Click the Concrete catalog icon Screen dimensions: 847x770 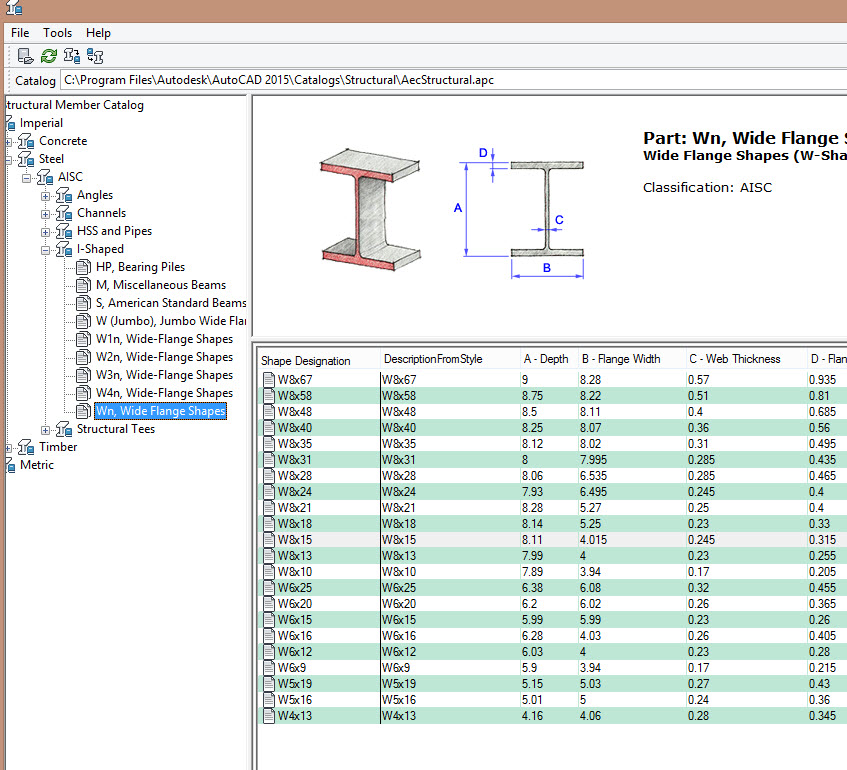[x=24, y=140]
